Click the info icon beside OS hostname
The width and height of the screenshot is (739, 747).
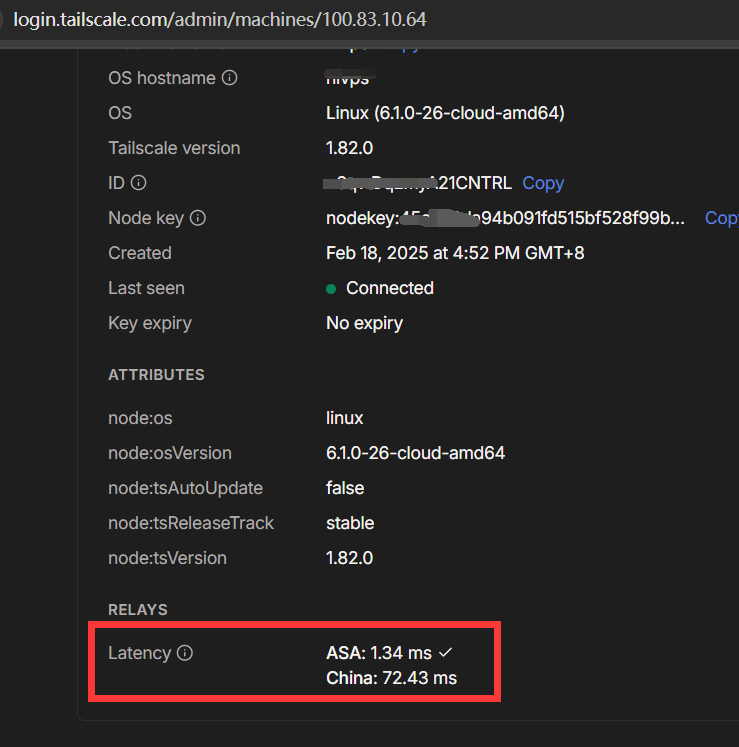pyautogui.click(x=230, y=78)
